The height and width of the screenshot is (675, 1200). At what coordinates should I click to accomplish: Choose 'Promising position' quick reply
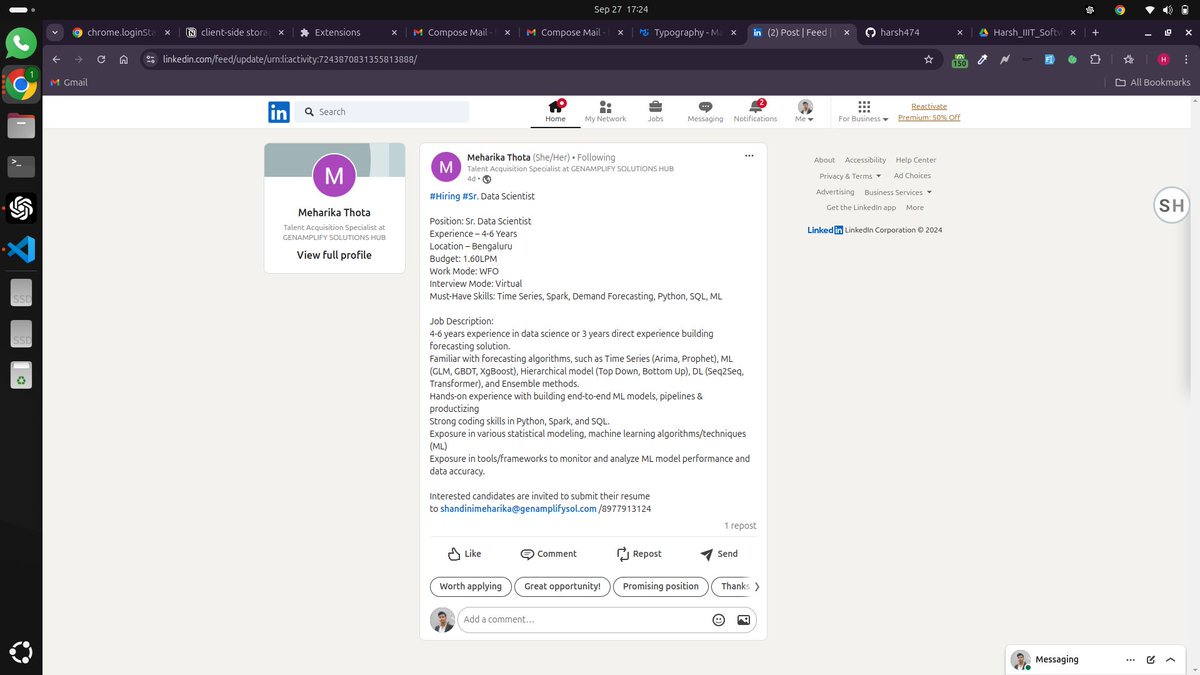point(661,587)
